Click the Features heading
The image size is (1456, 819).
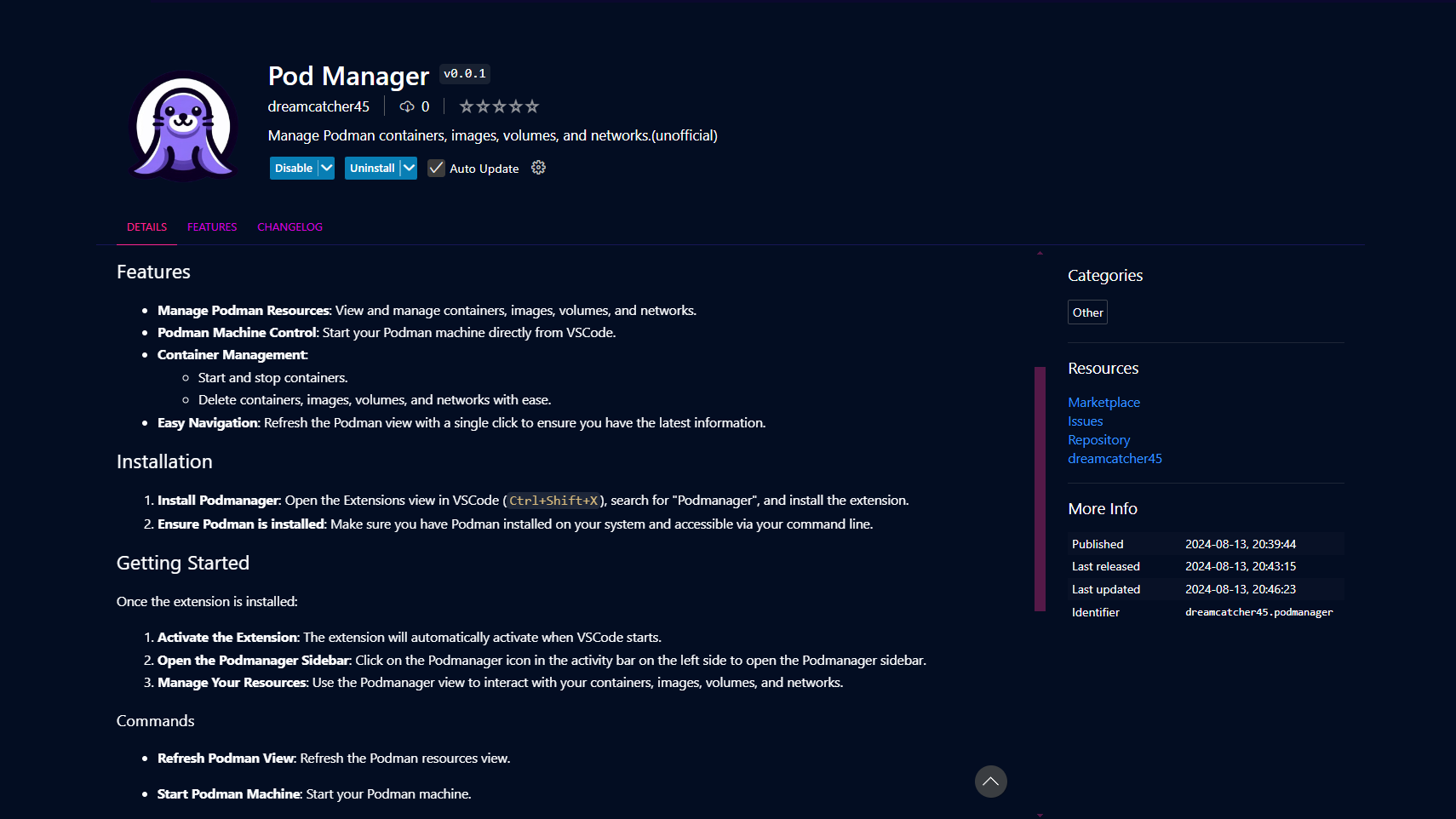pos(153,272)
